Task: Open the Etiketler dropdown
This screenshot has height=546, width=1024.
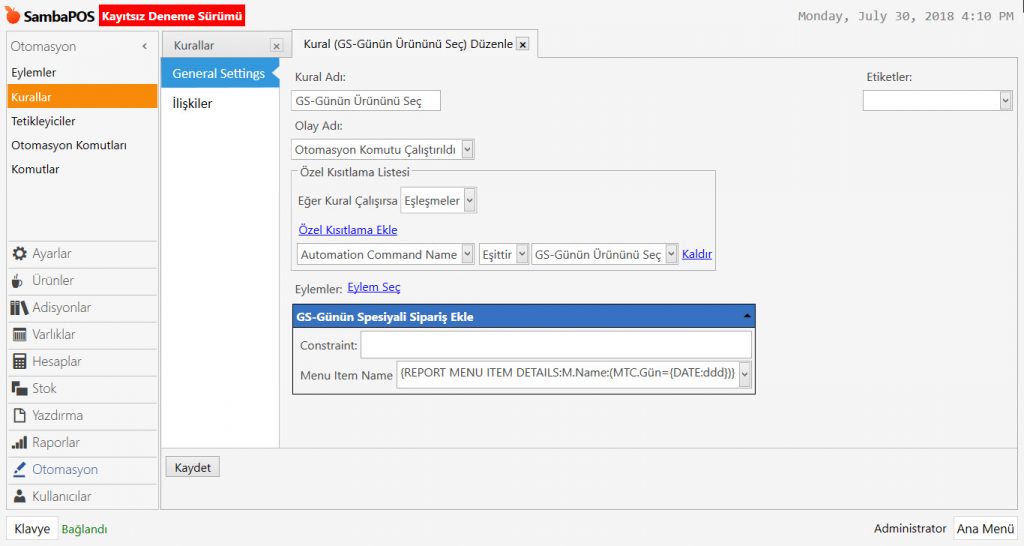Action: tap(1005, 101)
